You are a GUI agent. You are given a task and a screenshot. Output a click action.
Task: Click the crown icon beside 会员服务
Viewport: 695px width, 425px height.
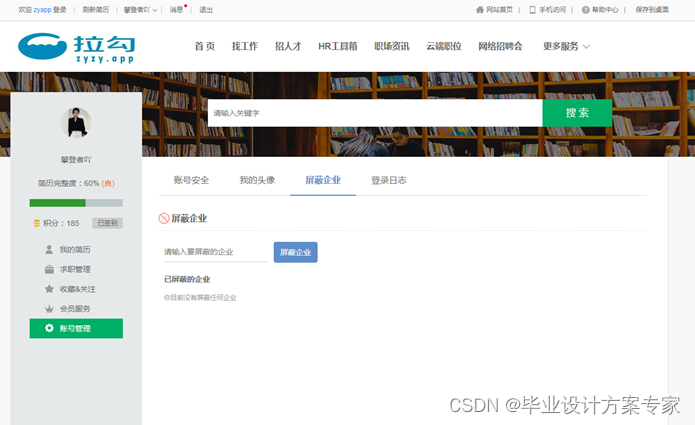(x=49, y=309)
